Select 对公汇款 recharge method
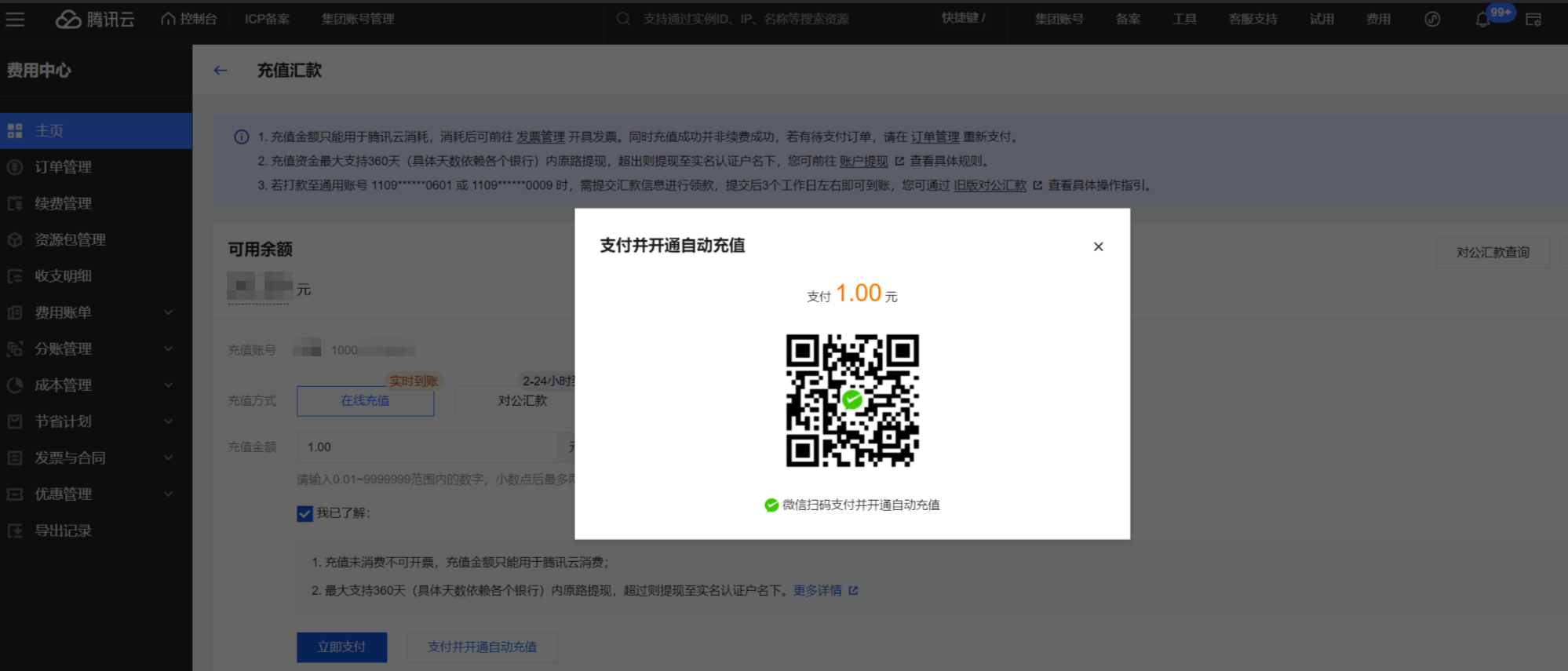This screenshot has width=1568, height=671. click(522, 401)
